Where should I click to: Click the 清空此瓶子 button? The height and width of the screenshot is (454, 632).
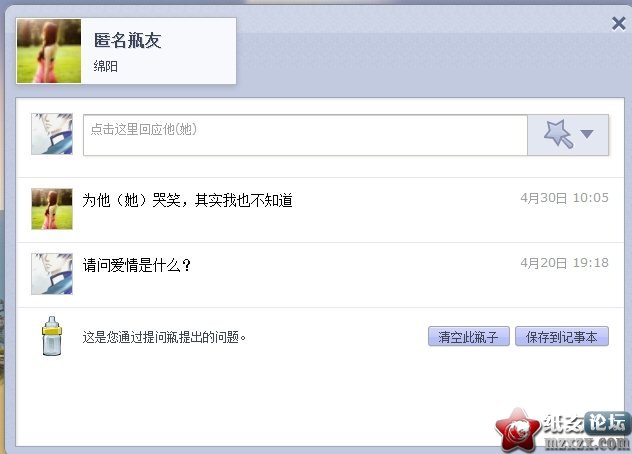click(469, 336)
